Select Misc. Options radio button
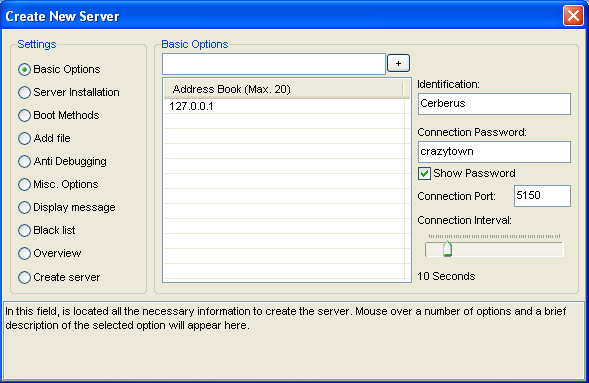 24,184
